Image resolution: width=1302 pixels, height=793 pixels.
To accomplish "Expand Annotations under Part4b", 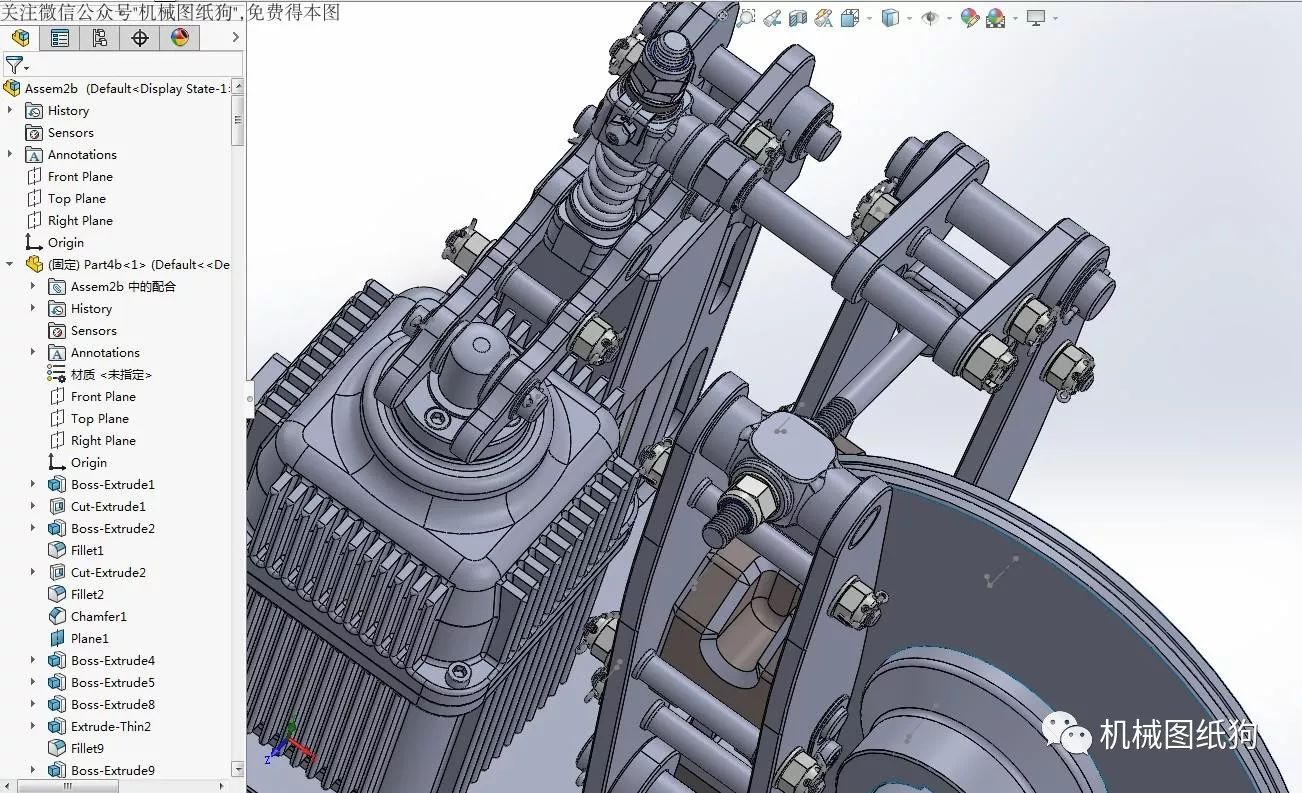I will tap(34, 352).
